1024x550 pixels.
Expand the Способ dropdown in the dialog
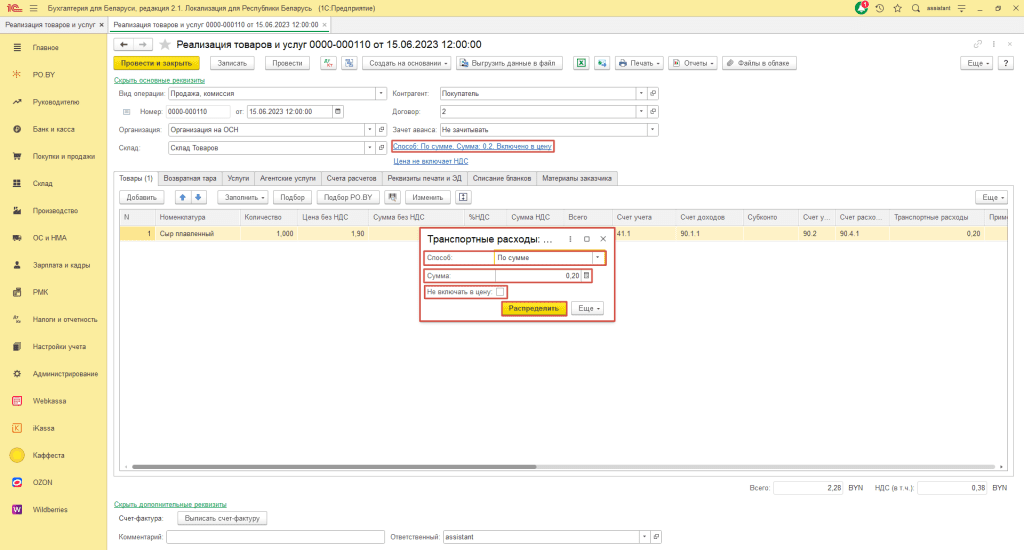coord(598,257)
